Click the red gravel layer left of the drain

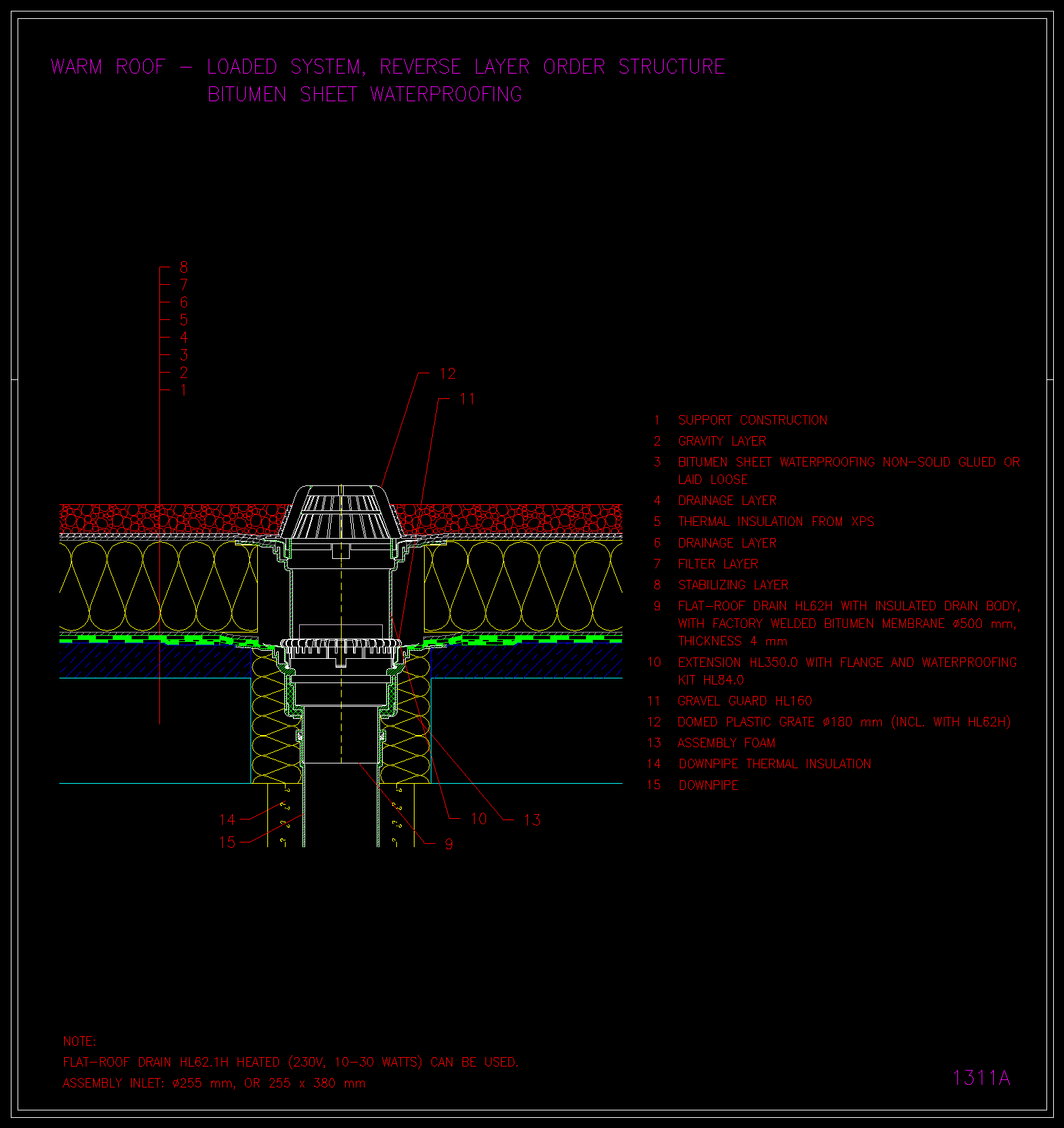click(x=169, y=518)
